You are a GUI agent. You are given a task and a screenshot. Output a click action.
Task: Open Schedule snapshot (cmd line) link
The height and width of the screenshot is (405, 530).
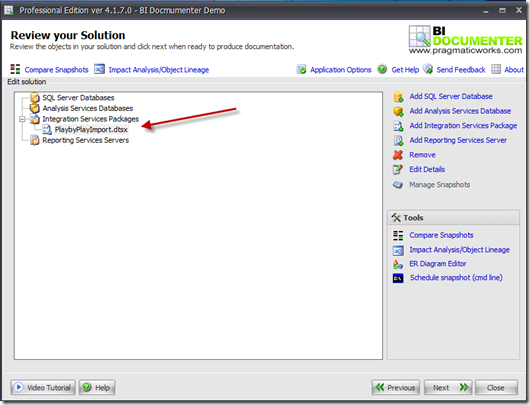[456, 278]
